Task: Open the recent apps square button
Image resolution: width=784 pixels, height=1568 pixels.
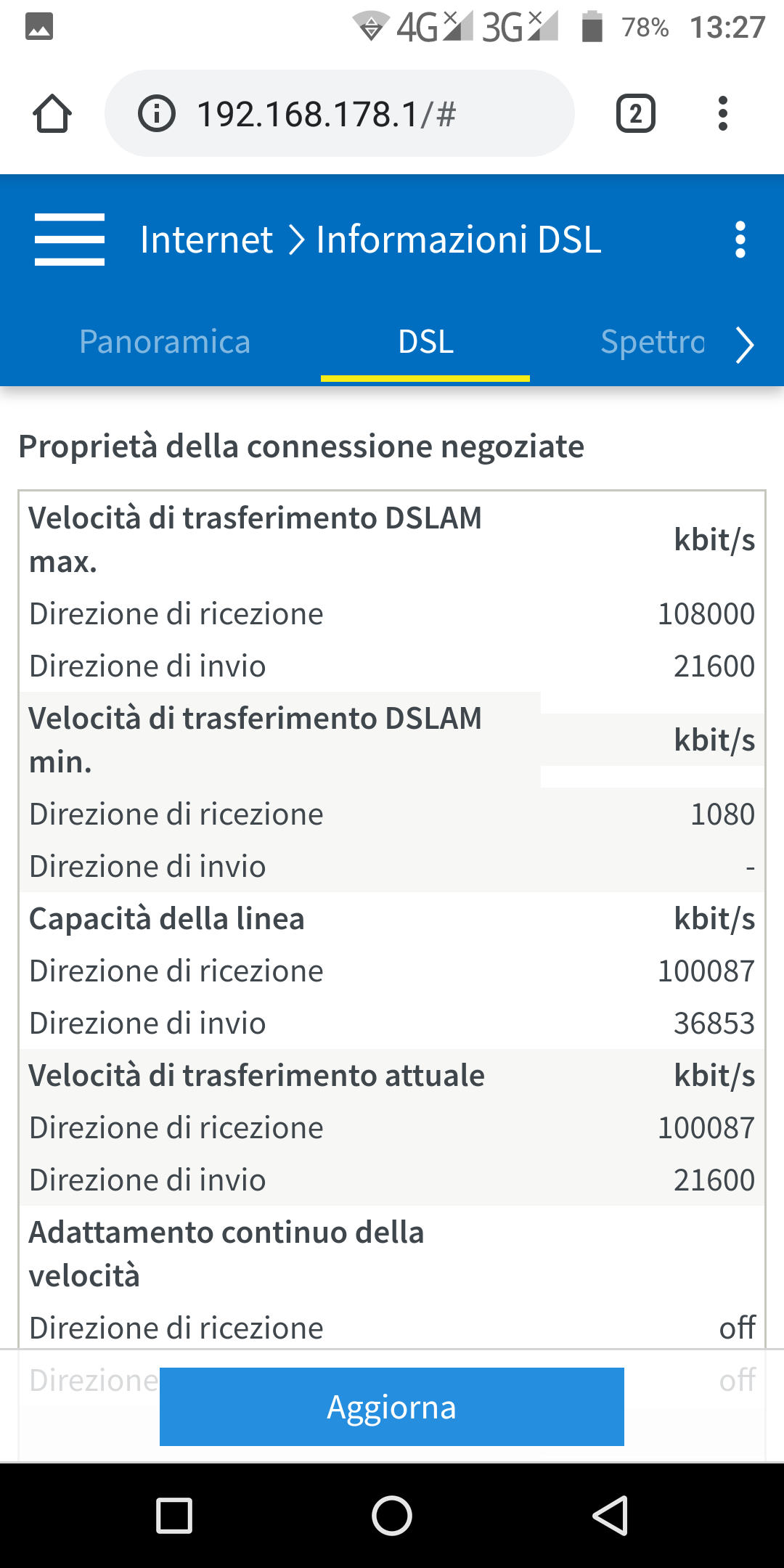Action: 174,1516
